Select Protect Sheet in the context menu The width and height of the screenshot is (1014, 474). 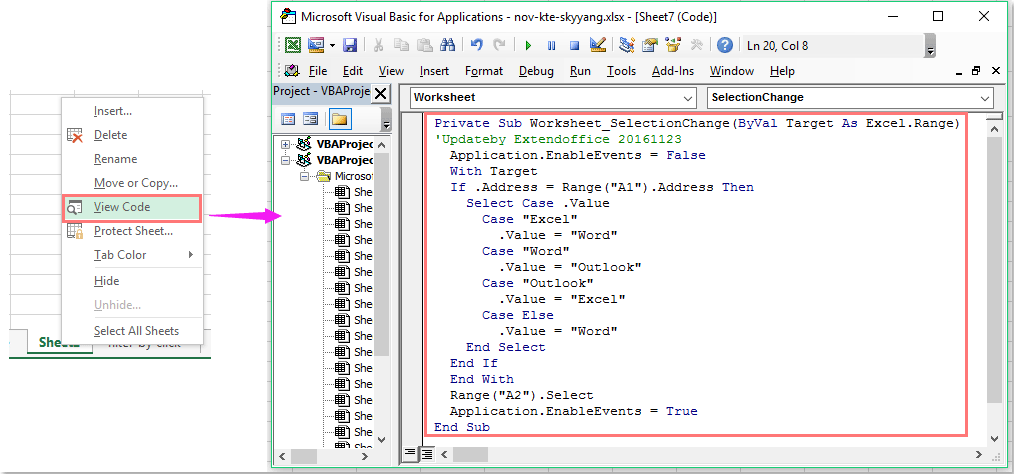132,231
